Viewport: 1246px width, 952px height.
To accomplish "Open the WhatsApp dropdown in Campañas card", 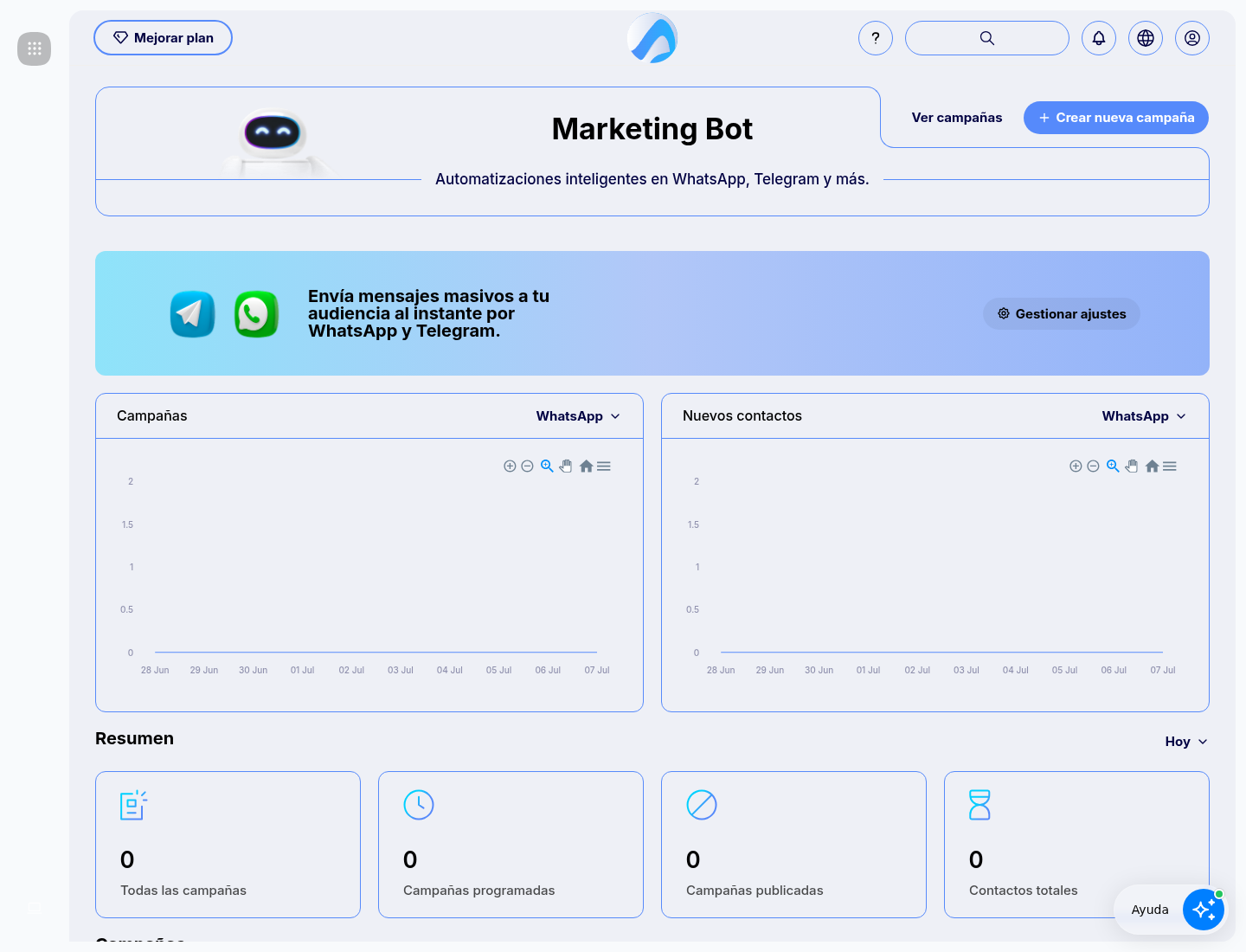I will click(x=578, y=416).
